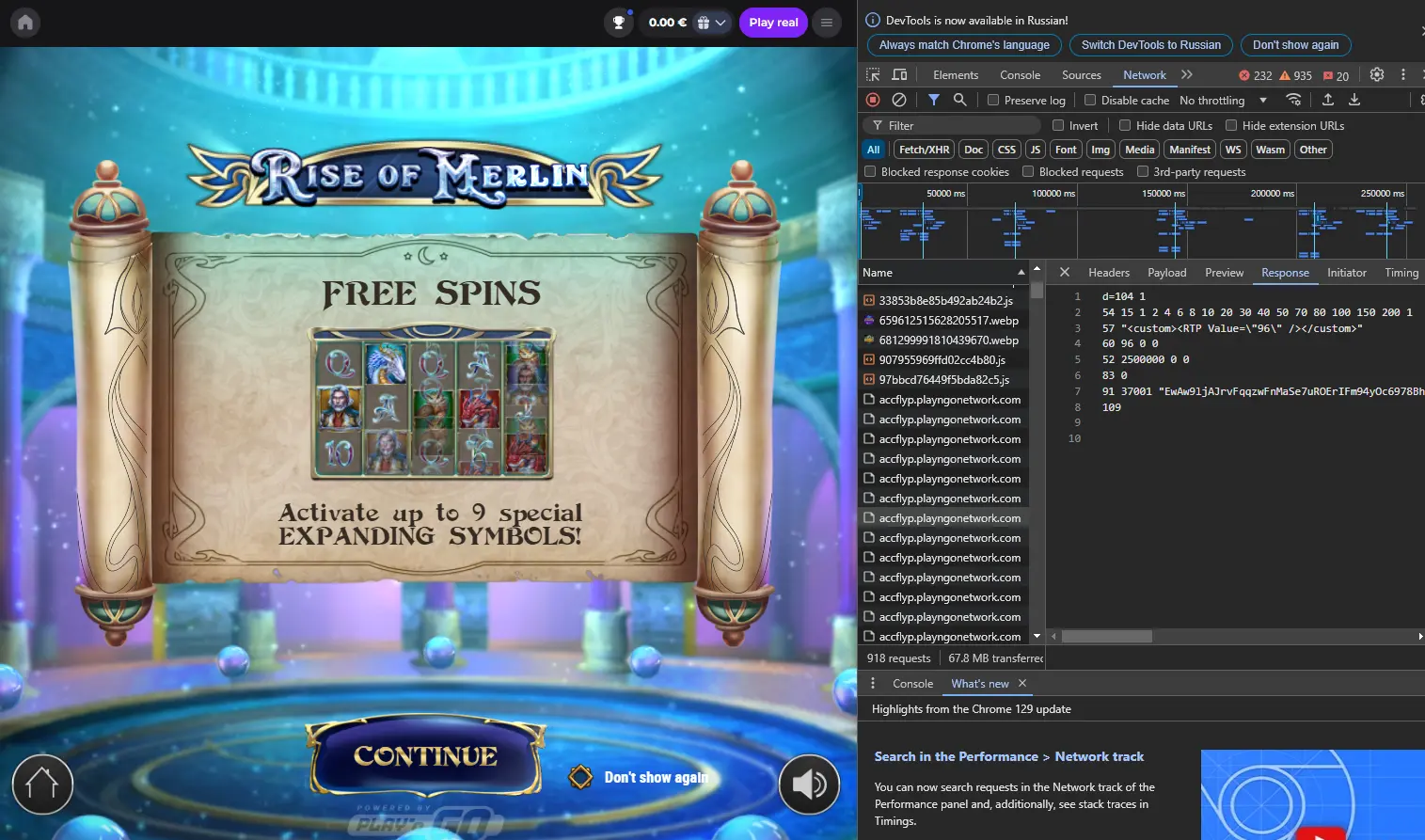Open network search magnifier
Screen dimensions: 1425x840
(959, 100)
